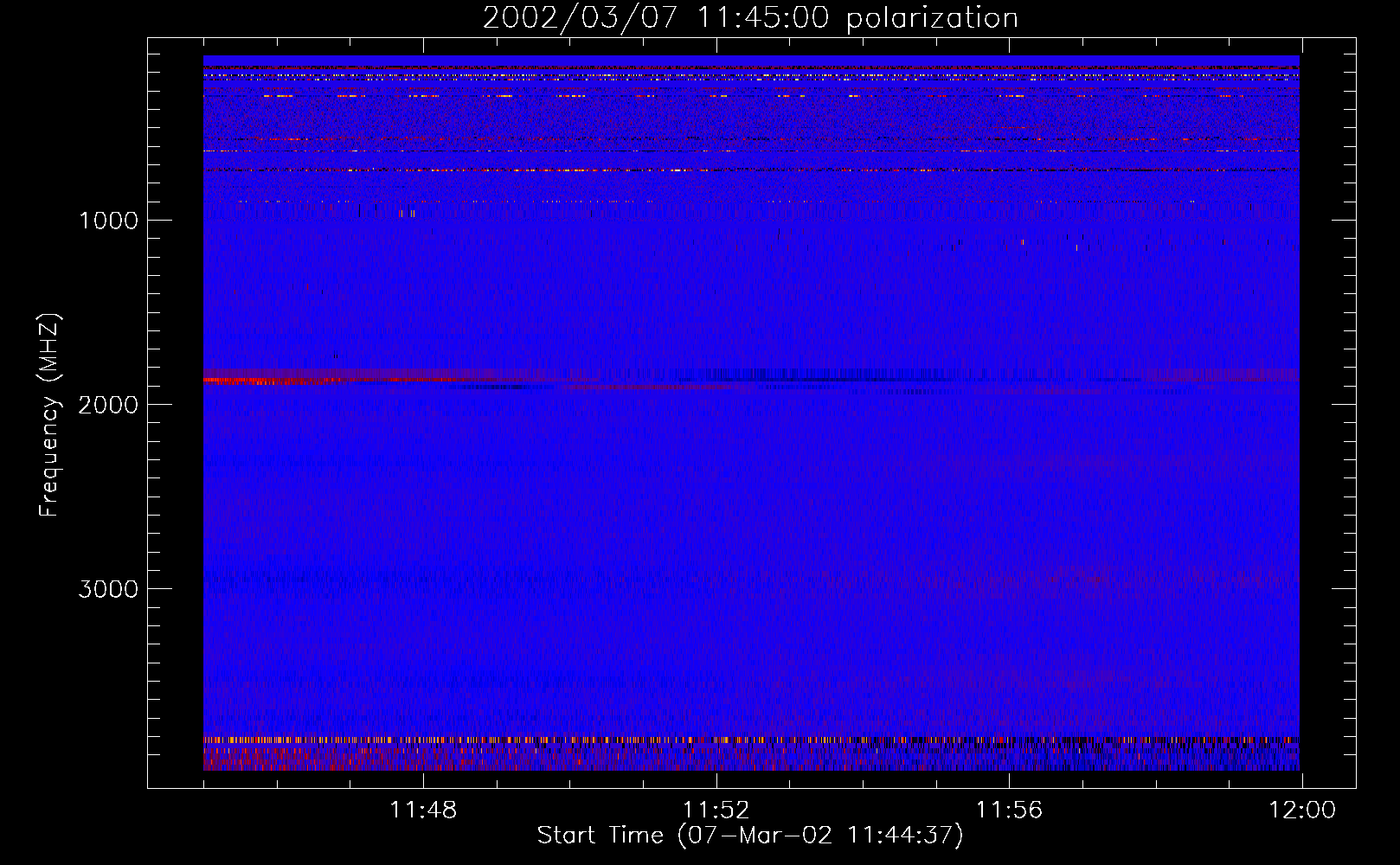Select the 2000 frequency axis label
Viewport: 1400px width, 865px height.
click(x=108, y=405)
